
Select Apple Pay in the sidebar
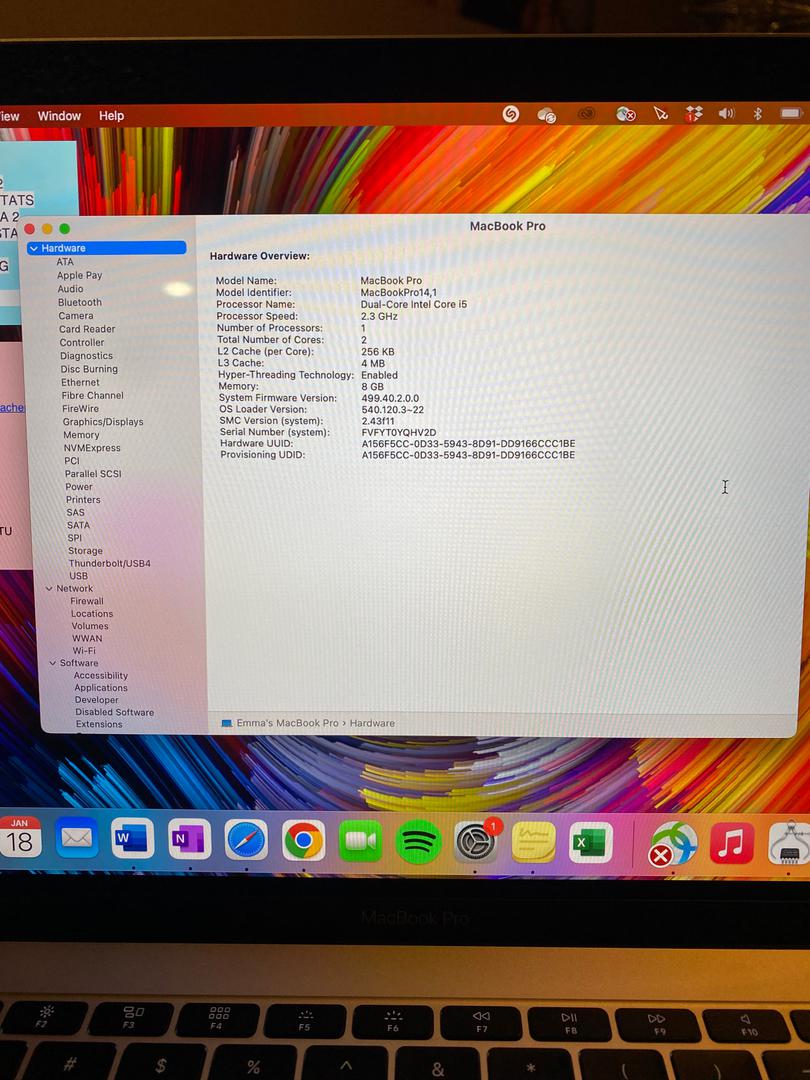coord(79,275)
